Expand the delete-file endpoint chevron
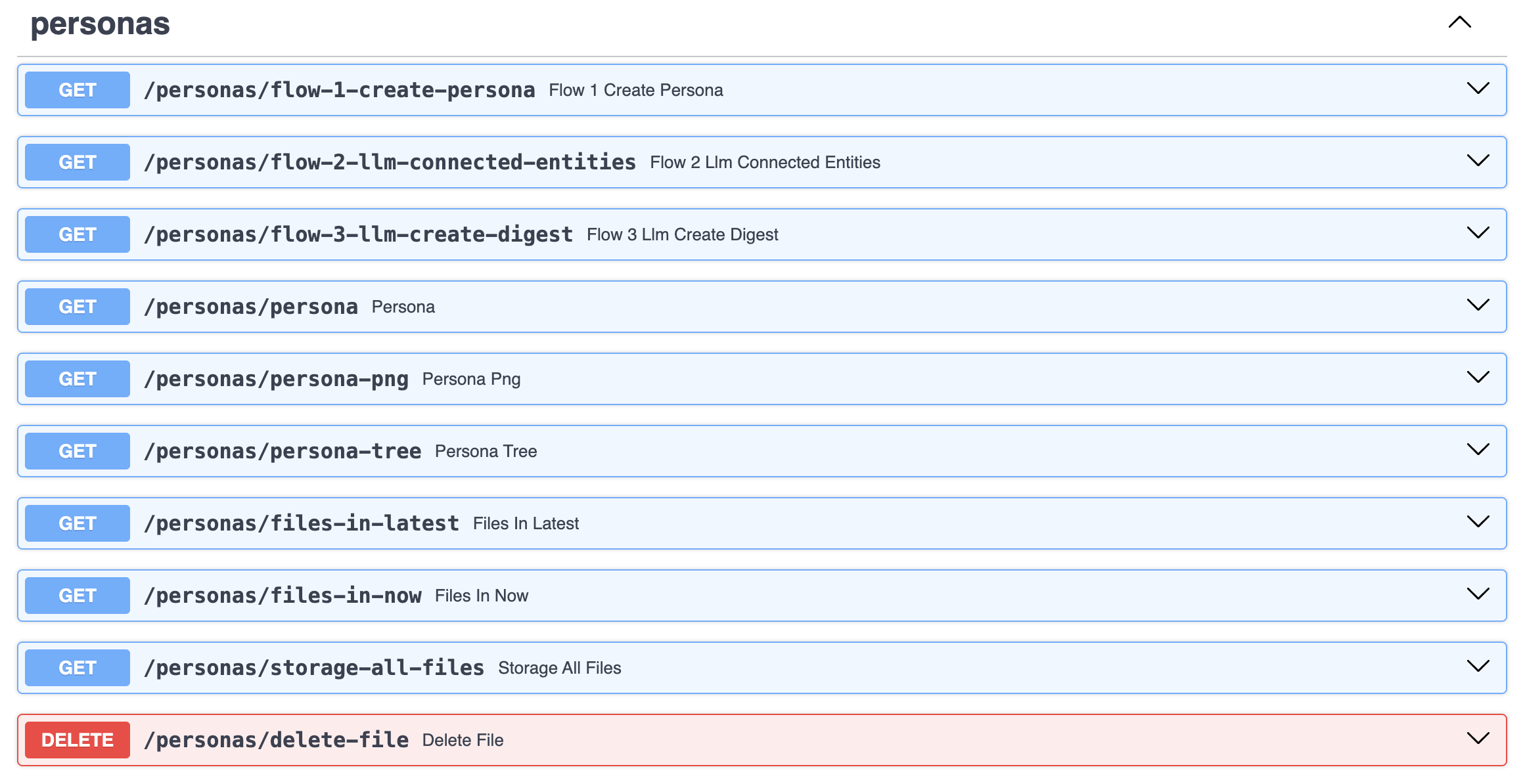 coord(1478,739)
